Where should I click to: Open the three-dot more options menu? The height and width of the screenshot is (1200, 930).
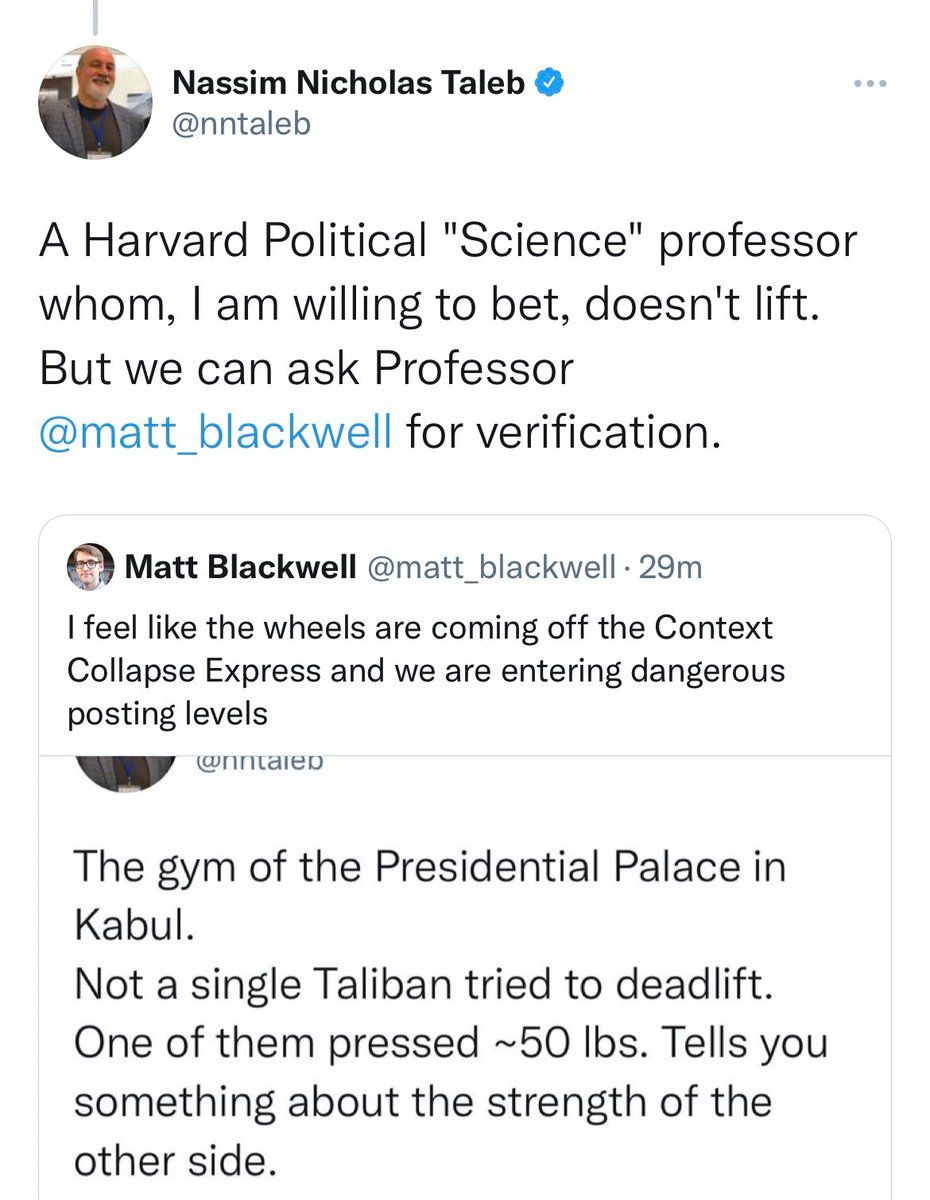click(870, 85)
